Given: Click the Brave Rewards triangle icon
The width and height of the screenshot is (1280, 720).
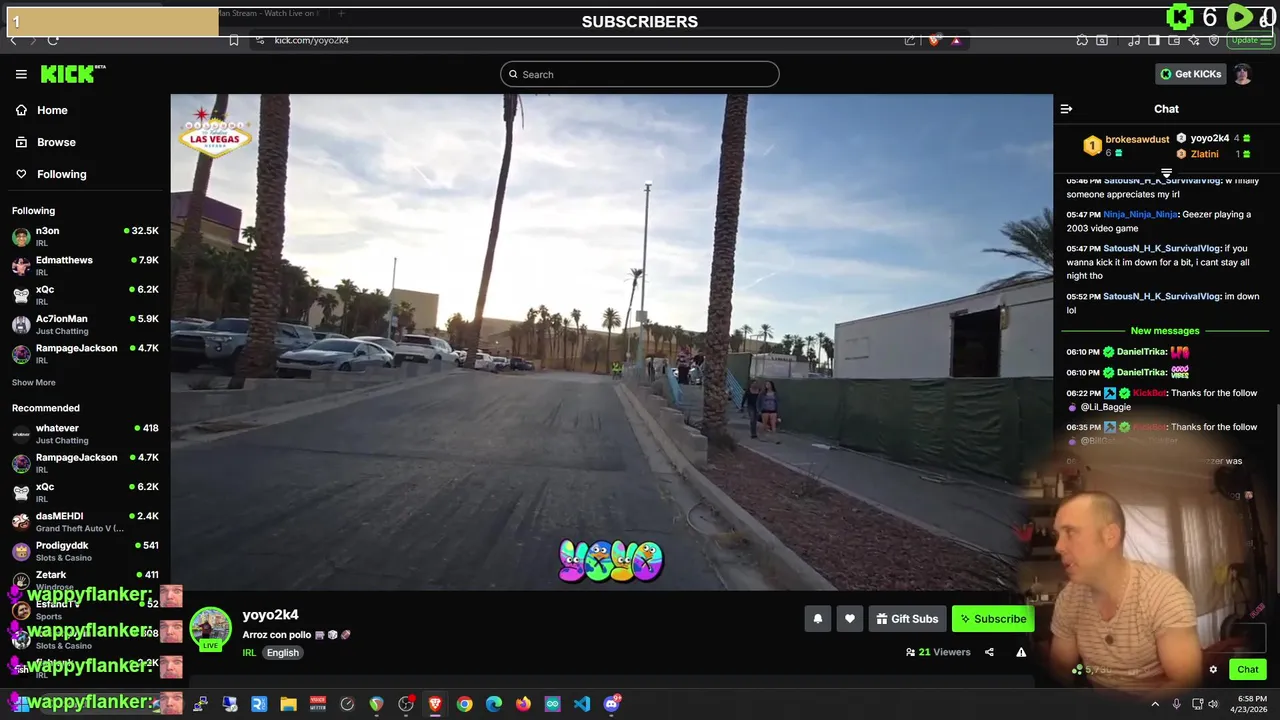Looking at the screenshot, I should click(x=956, y=40).
